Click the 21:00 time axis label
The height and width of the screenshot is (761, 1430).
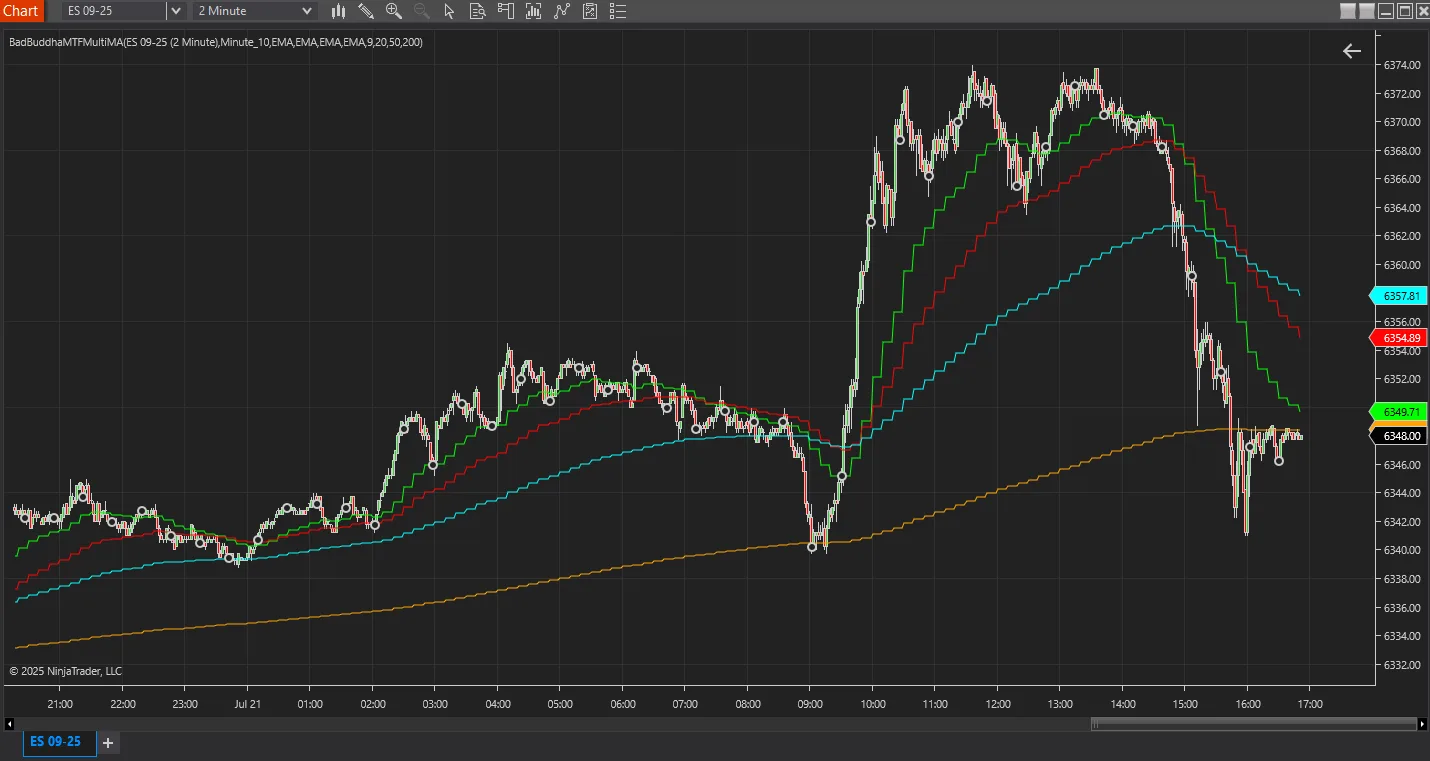59,704
